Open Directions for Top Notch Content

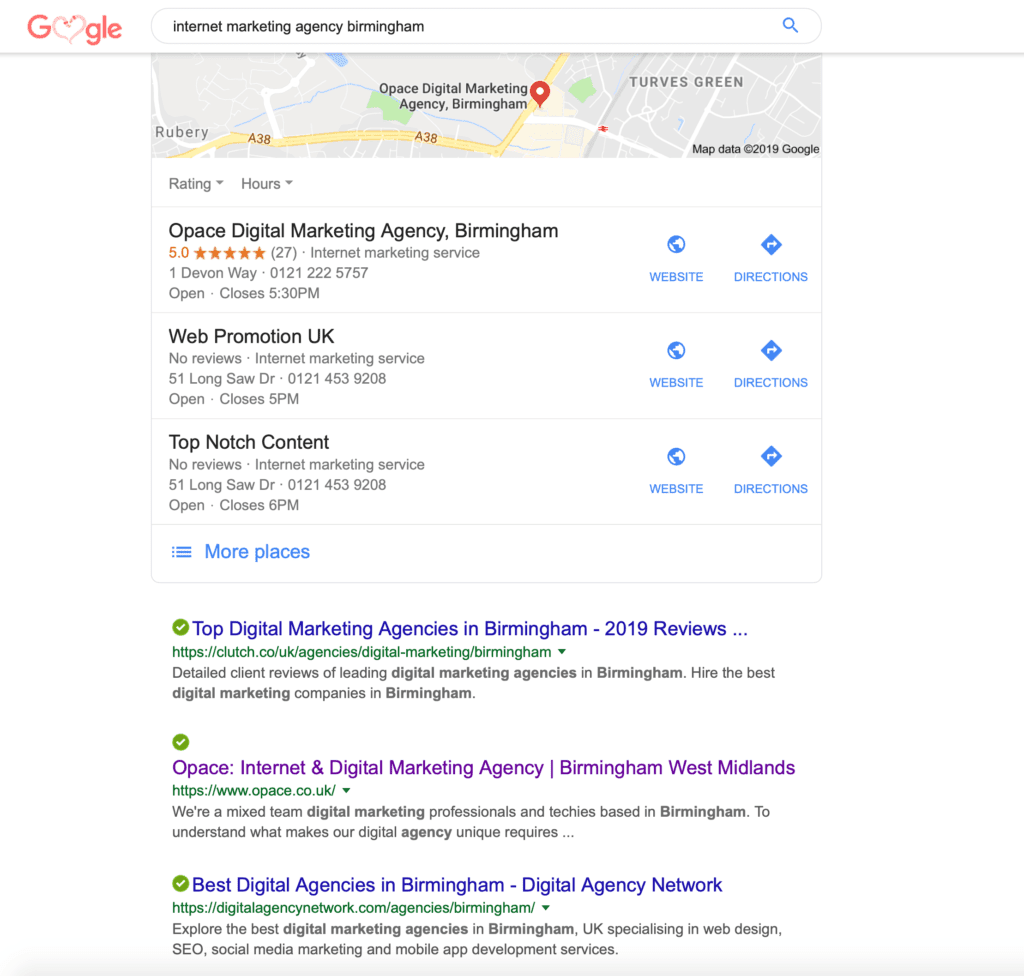coord(770,456)
